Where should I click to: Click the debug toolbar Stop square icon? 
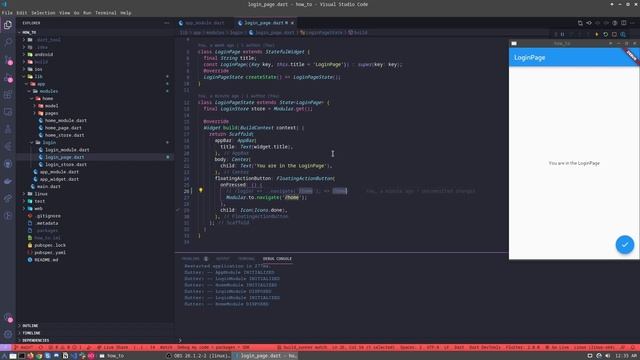(x=614, y=35)
